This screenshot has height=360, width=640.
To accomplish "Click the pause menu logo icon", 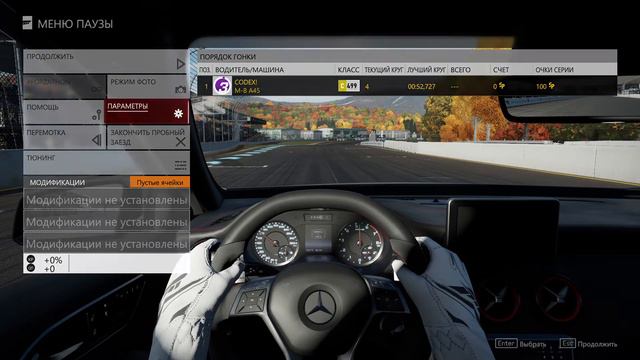I will point(27,23).
